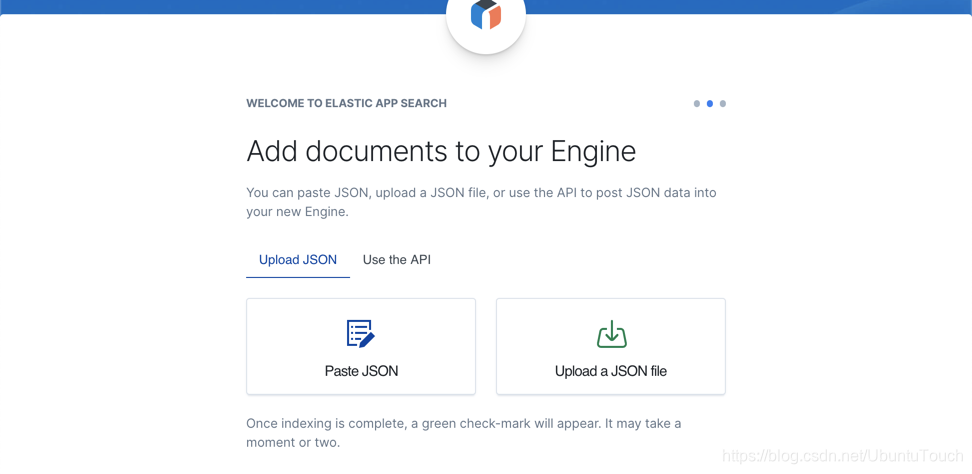Open the Paste JSON card

361,346
